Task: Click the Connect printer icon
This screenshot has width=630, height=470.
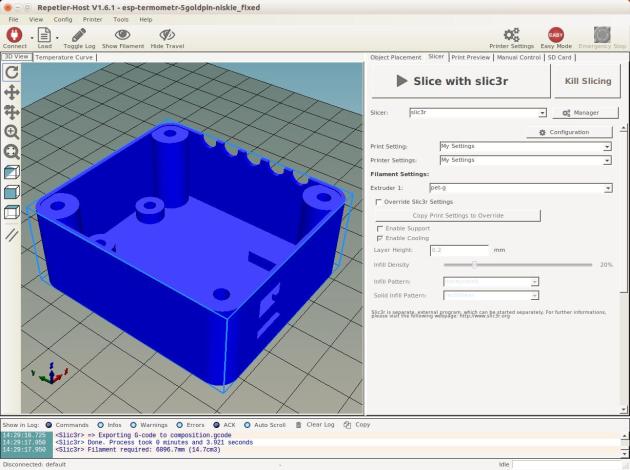Action: [14, 35]
